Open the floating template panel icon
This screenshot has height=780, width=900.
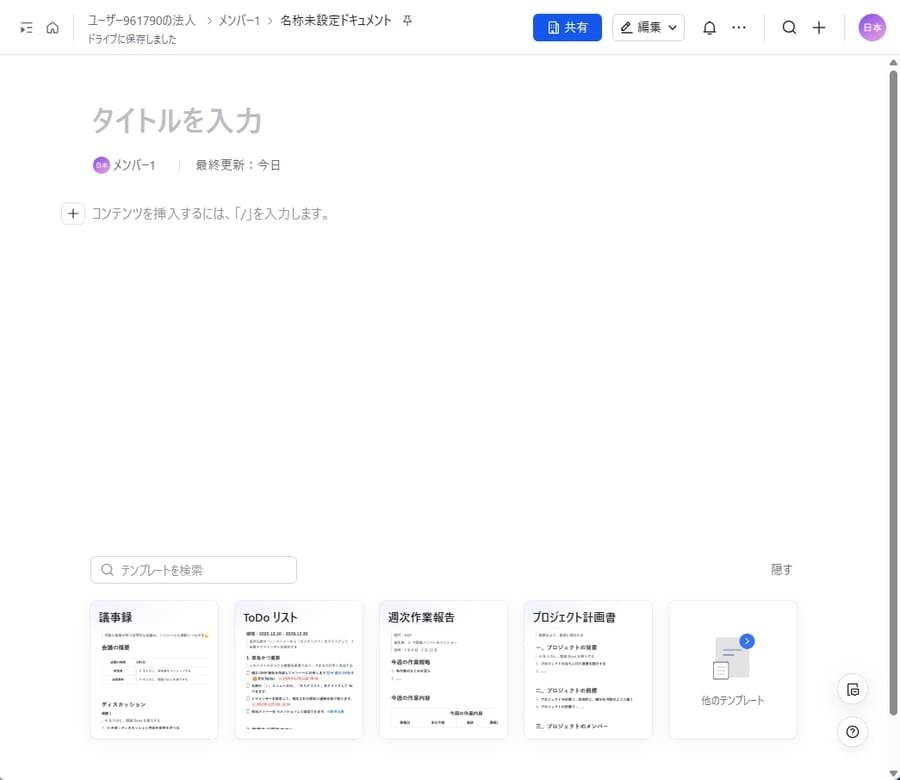point(852,690)
